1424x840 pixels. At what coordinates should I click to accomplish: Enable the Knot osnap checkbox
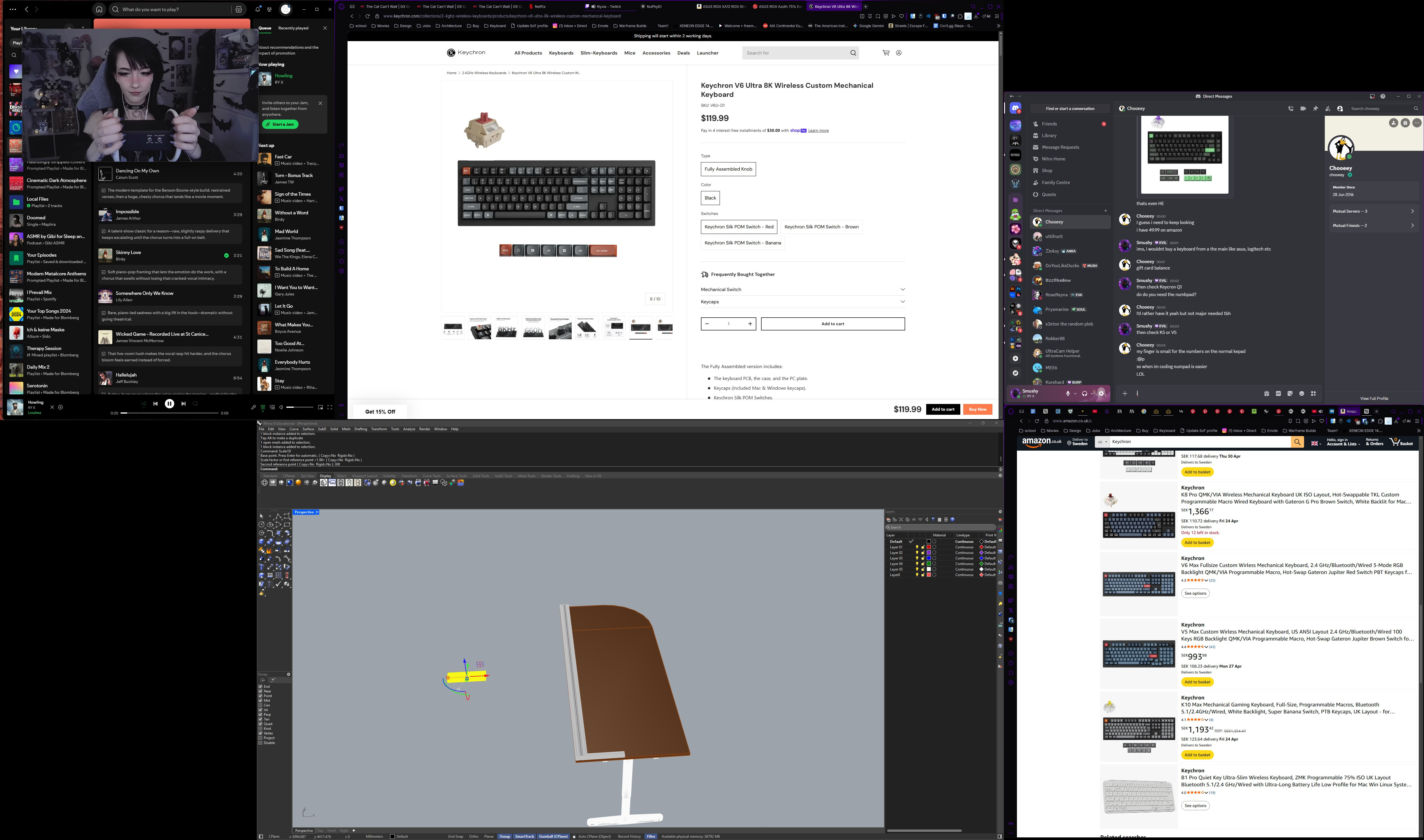(x=261, y=729)
